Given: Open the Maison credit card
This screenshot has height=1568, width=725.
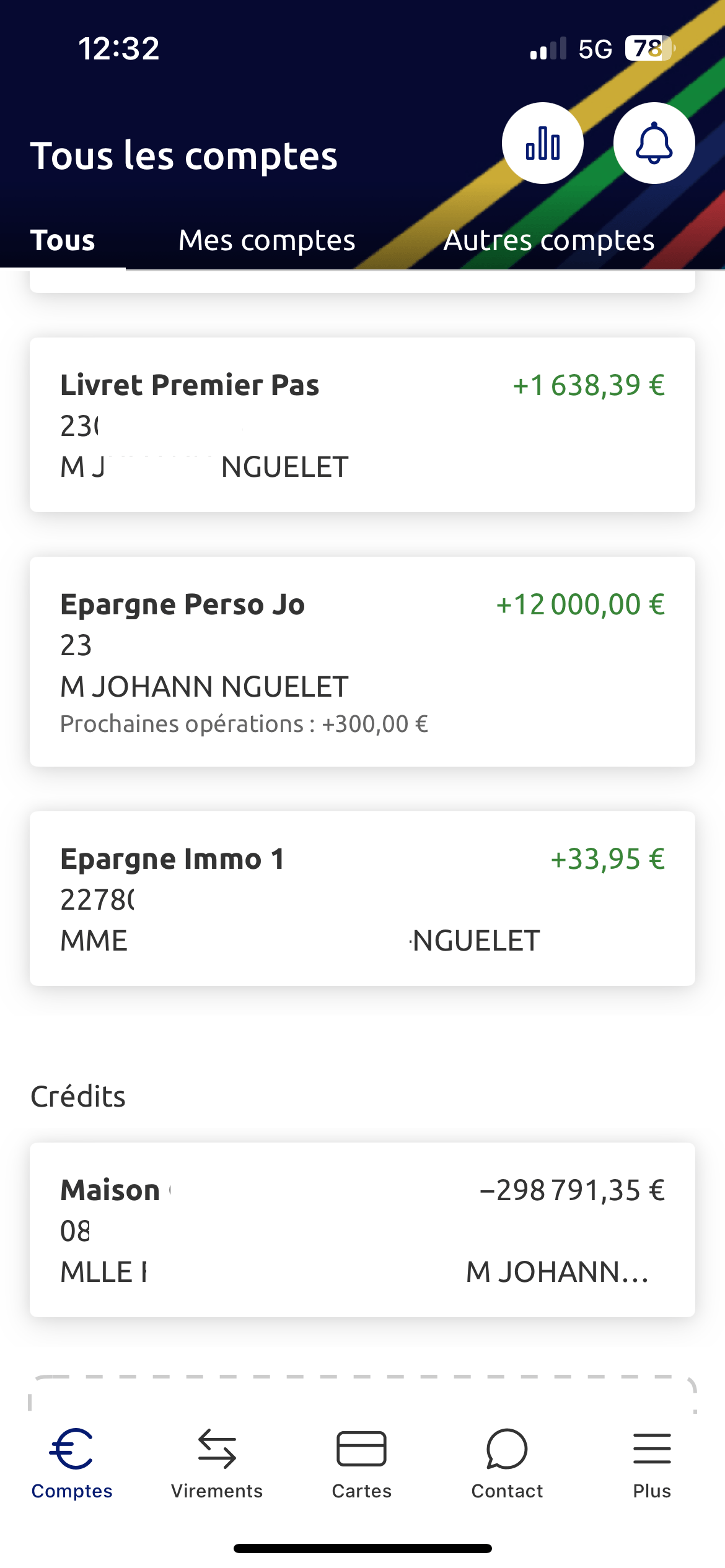Looking at the screenshot, I should pos(362,1229).
